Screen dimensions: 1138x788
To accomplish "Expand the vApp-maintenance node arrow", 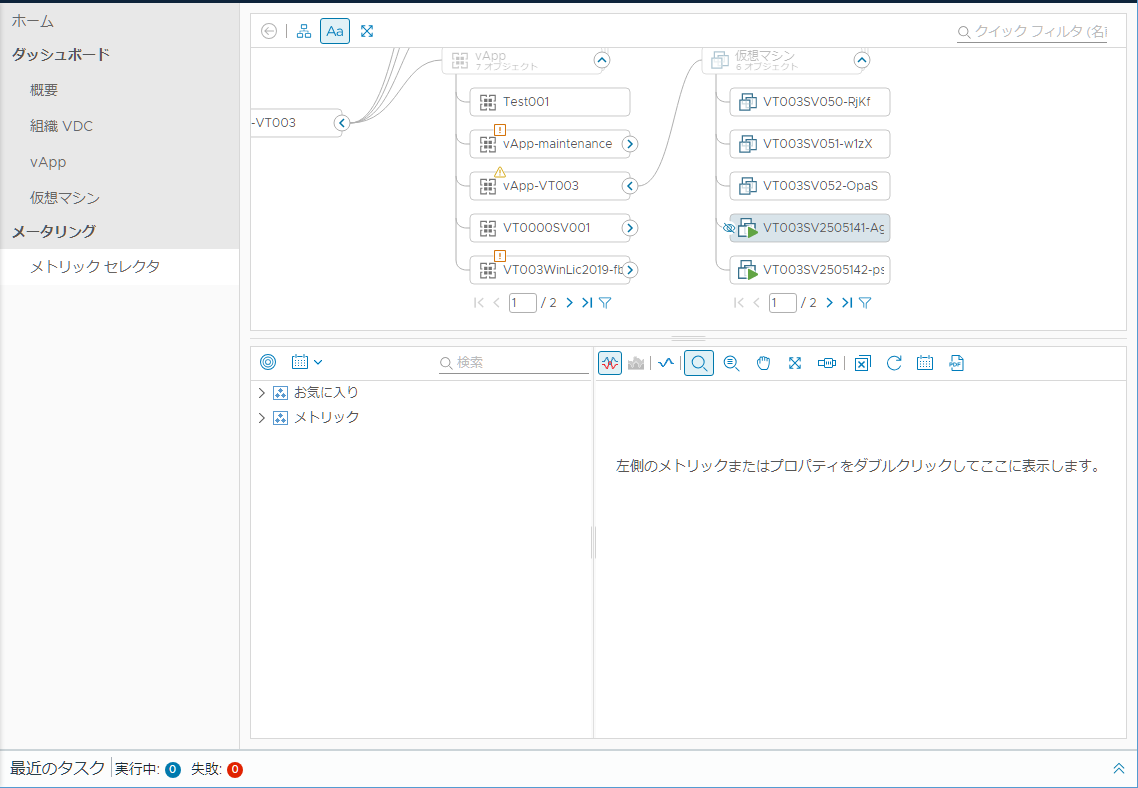I will click(630, 144).
